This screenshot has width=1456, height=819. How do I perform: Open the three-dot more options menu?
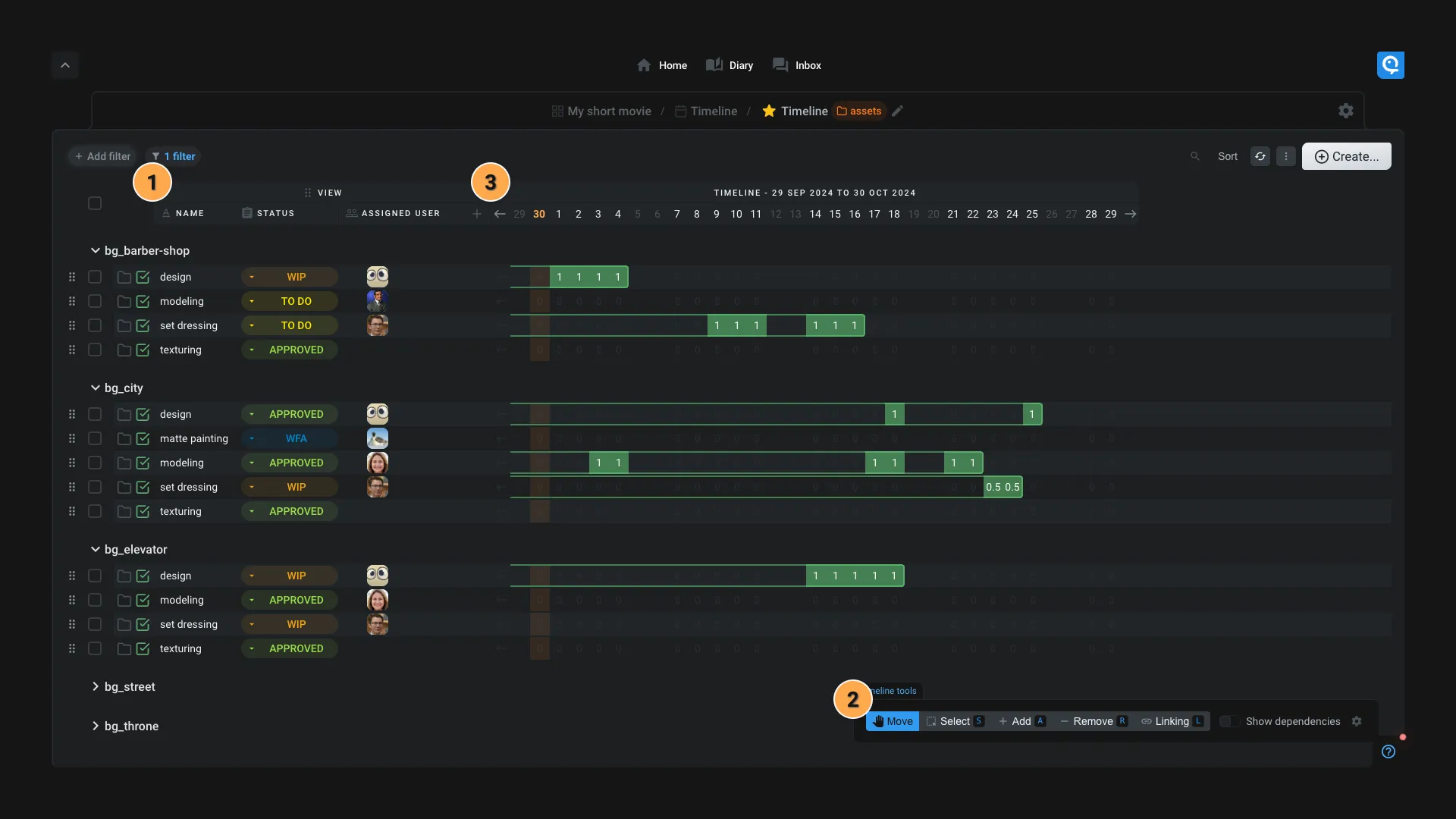[x=1285, y=156]
